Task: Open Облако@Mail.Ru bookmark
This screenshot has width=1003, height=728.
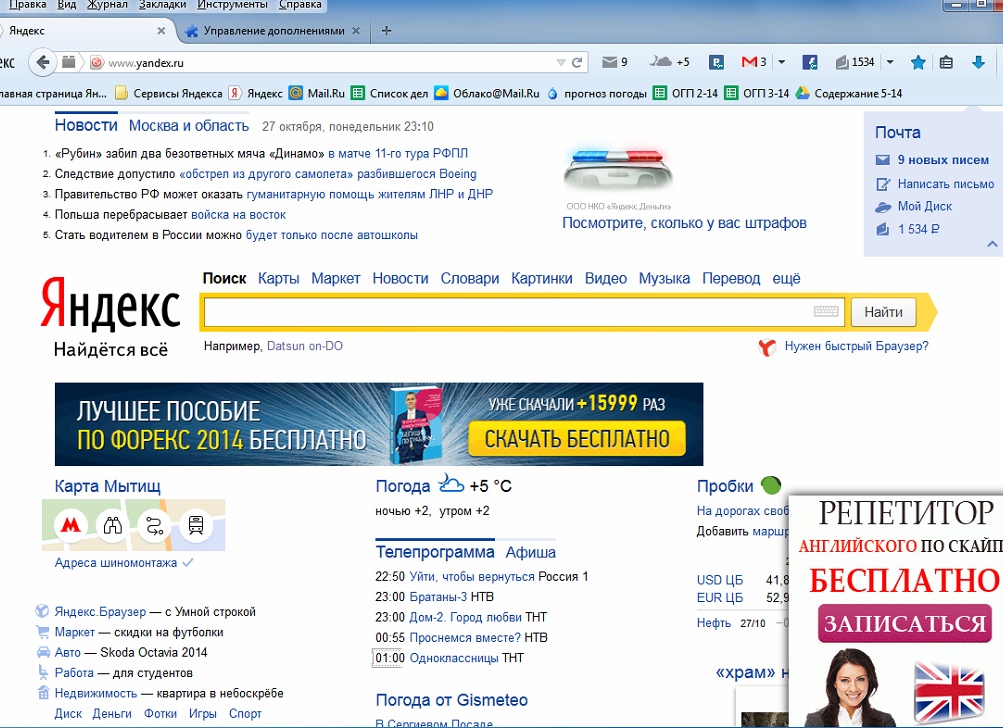Action: [487, 93]
